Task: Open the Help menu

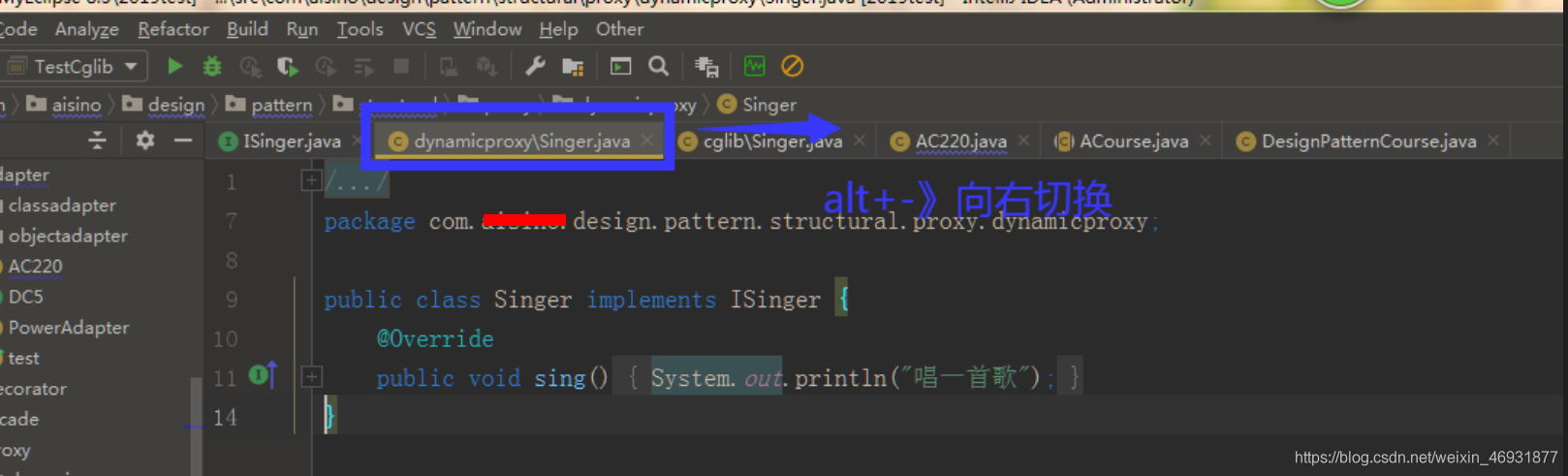Action: [558, 29]
